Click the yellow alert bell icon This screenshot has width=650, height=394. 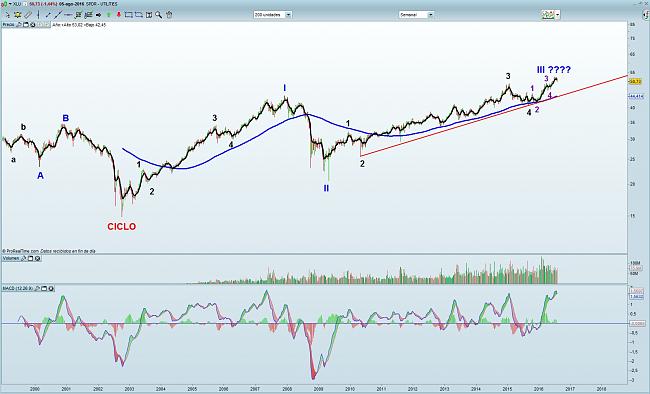pos(17,15)
